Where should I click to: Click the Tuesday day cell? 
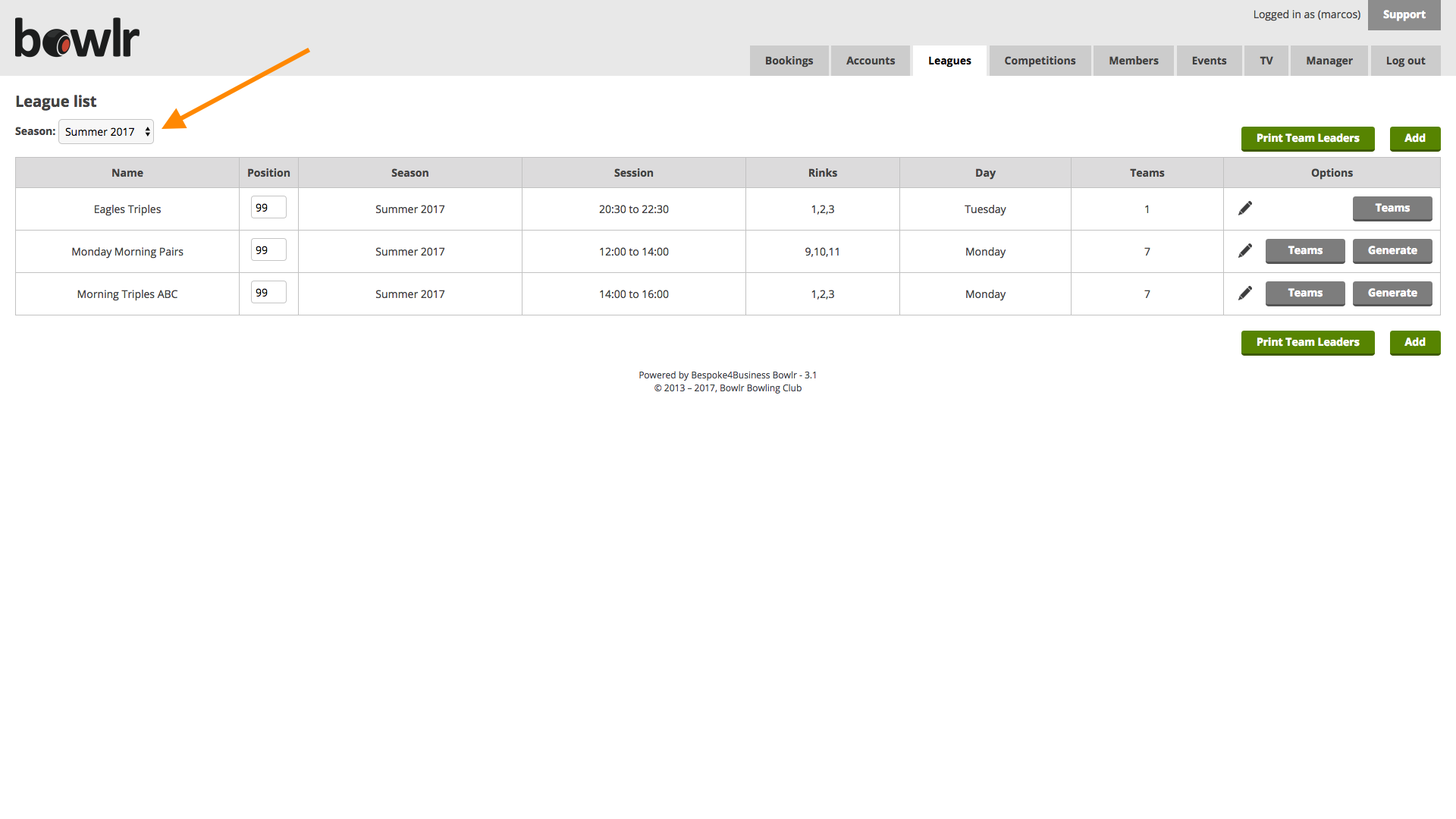point(985,209)
